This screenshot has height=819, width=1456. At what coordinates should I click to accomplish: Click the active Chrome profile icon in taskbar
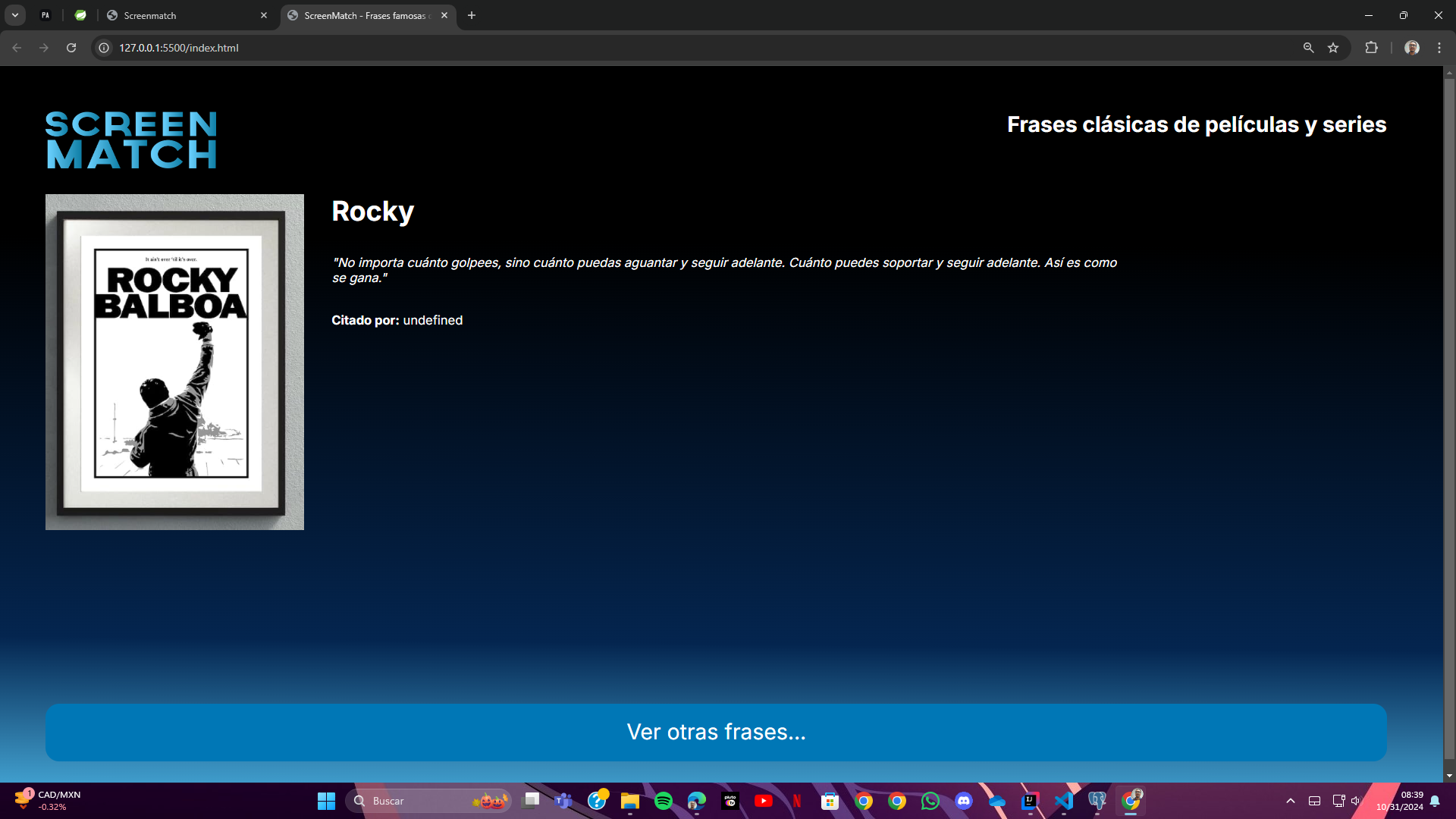point(1131,800)
